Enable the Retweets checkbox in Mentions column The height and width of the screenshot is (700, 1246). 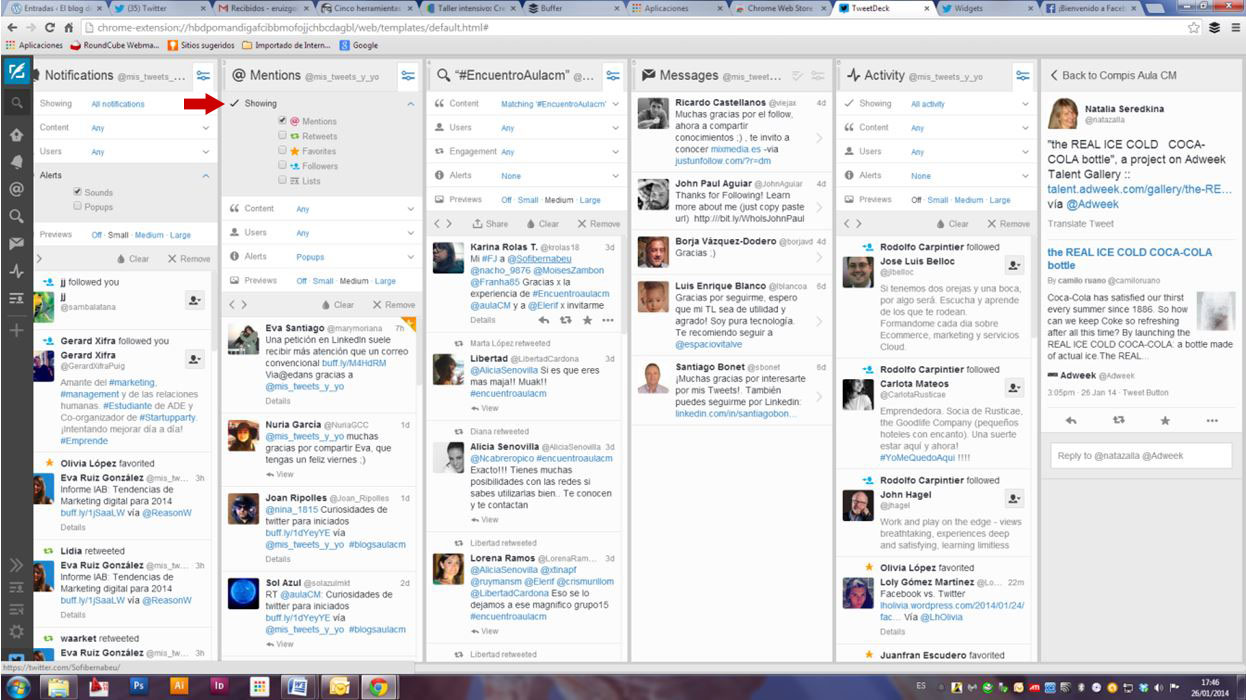(283, 136)
